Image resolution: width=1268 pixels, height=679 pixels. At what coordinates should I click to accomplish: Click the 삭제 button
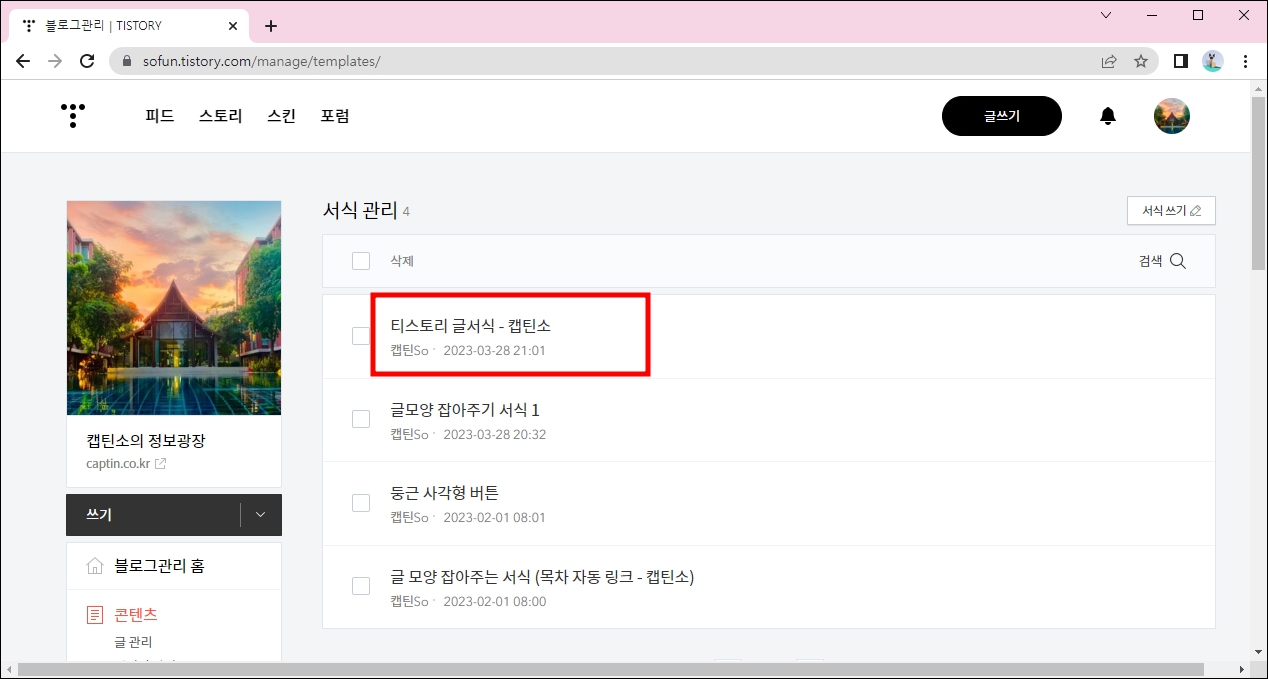click(x=402, y=261)
